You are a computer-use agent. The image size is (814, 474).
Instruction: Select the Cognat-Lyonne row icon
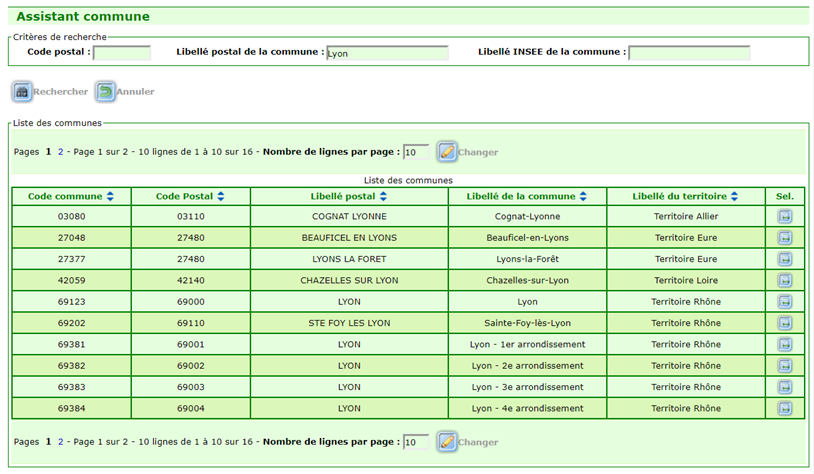point(785,216)
